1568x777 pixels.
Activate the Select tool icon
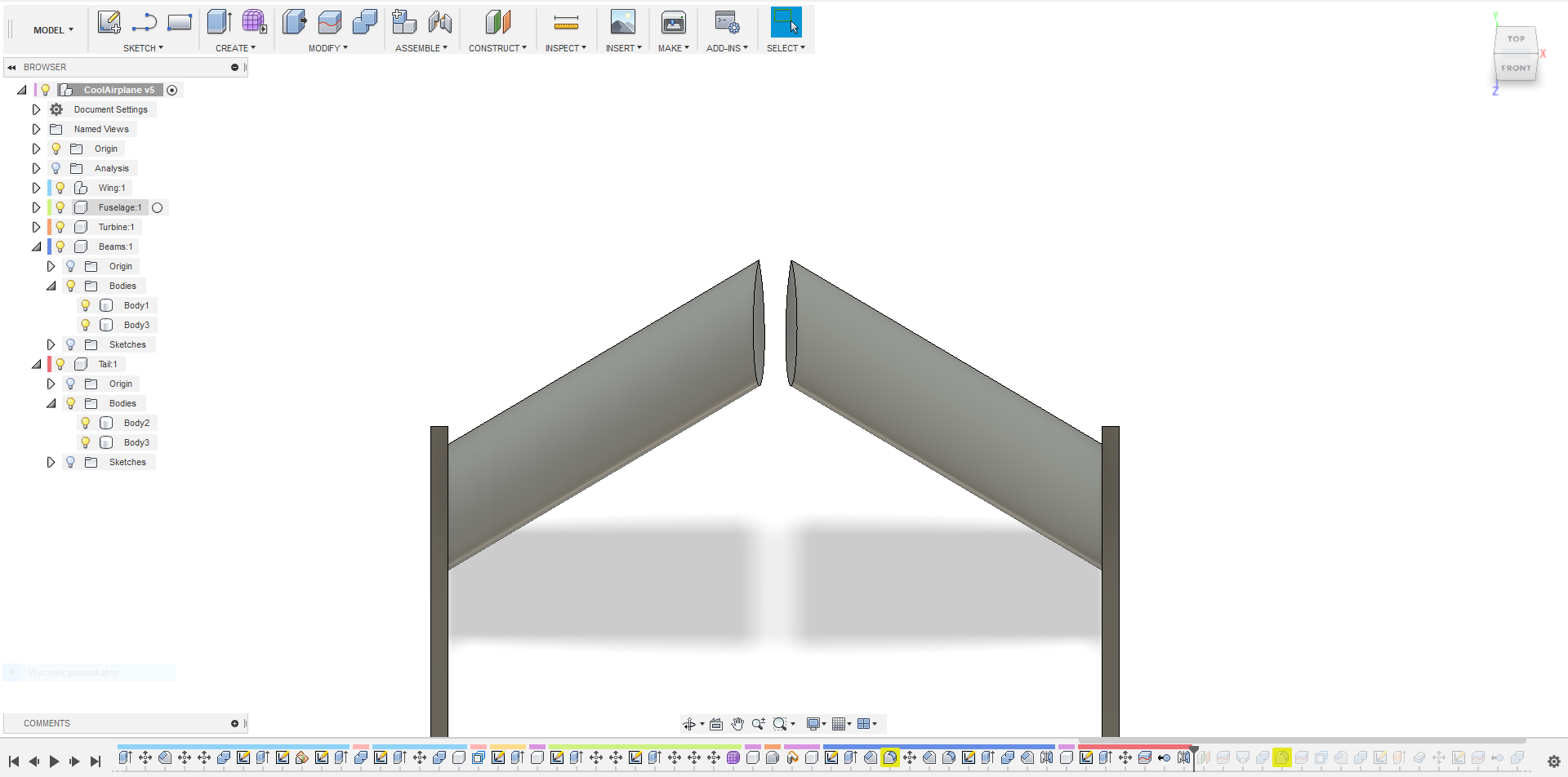click(x=786, y=22)
